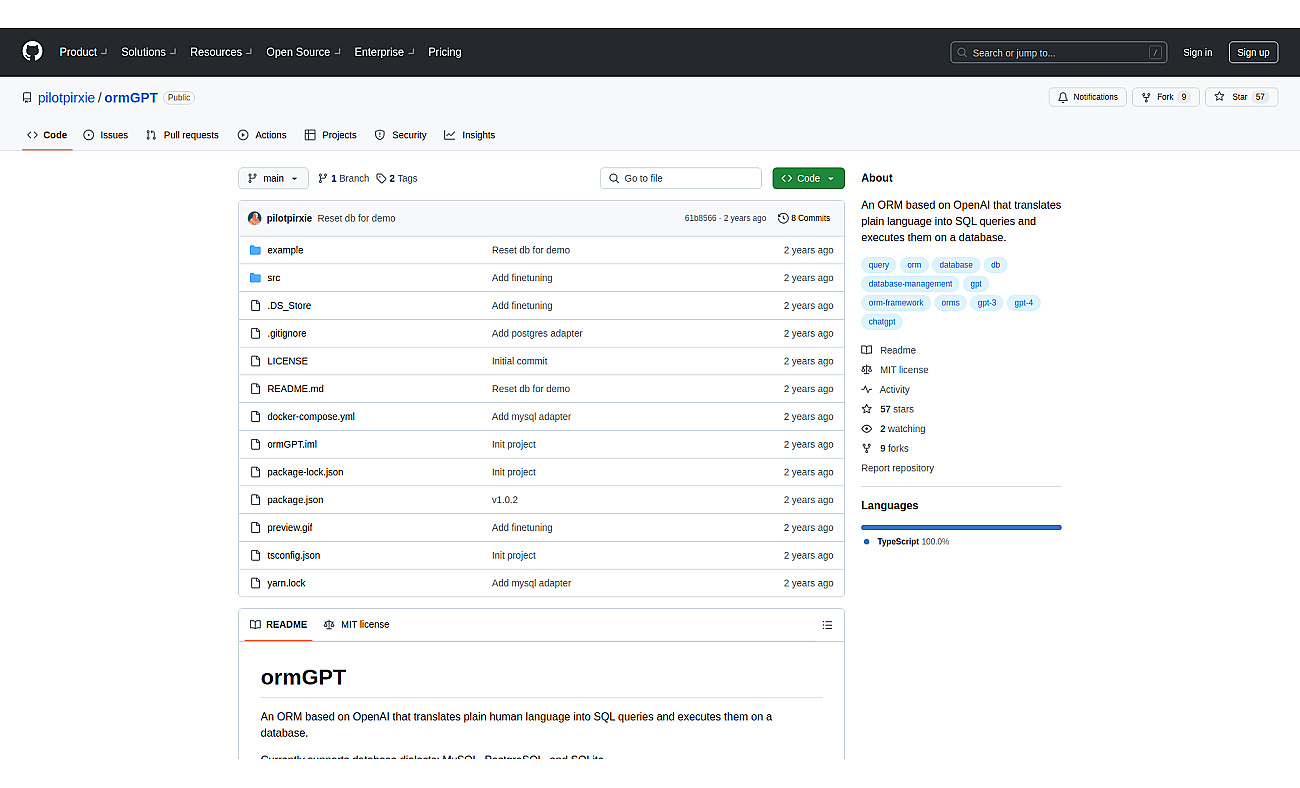Click the watching eye icon
Screen dimensions: 1300x788
point(867,429)
